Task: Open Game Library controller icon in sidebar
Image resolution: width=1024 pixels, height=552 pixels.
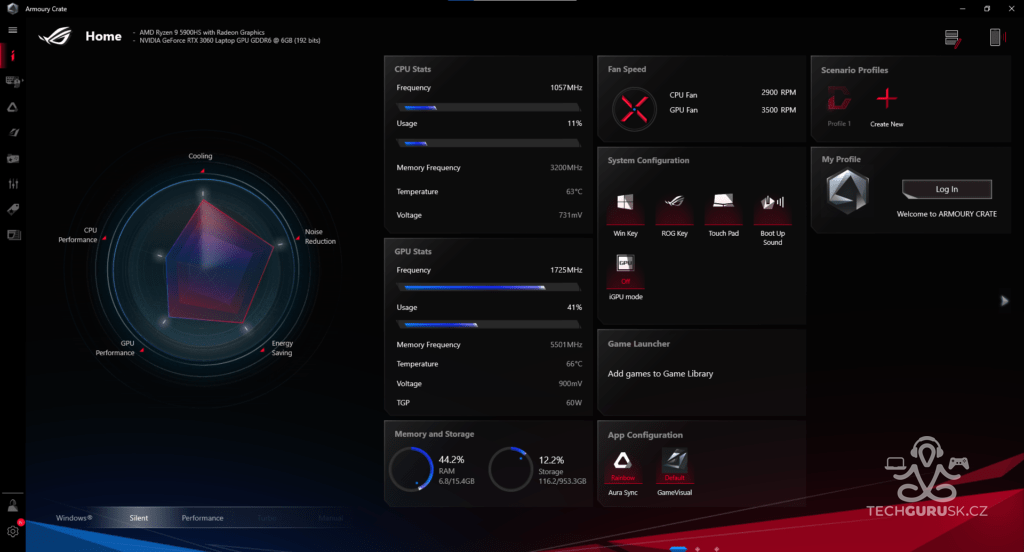Action: 12,158
